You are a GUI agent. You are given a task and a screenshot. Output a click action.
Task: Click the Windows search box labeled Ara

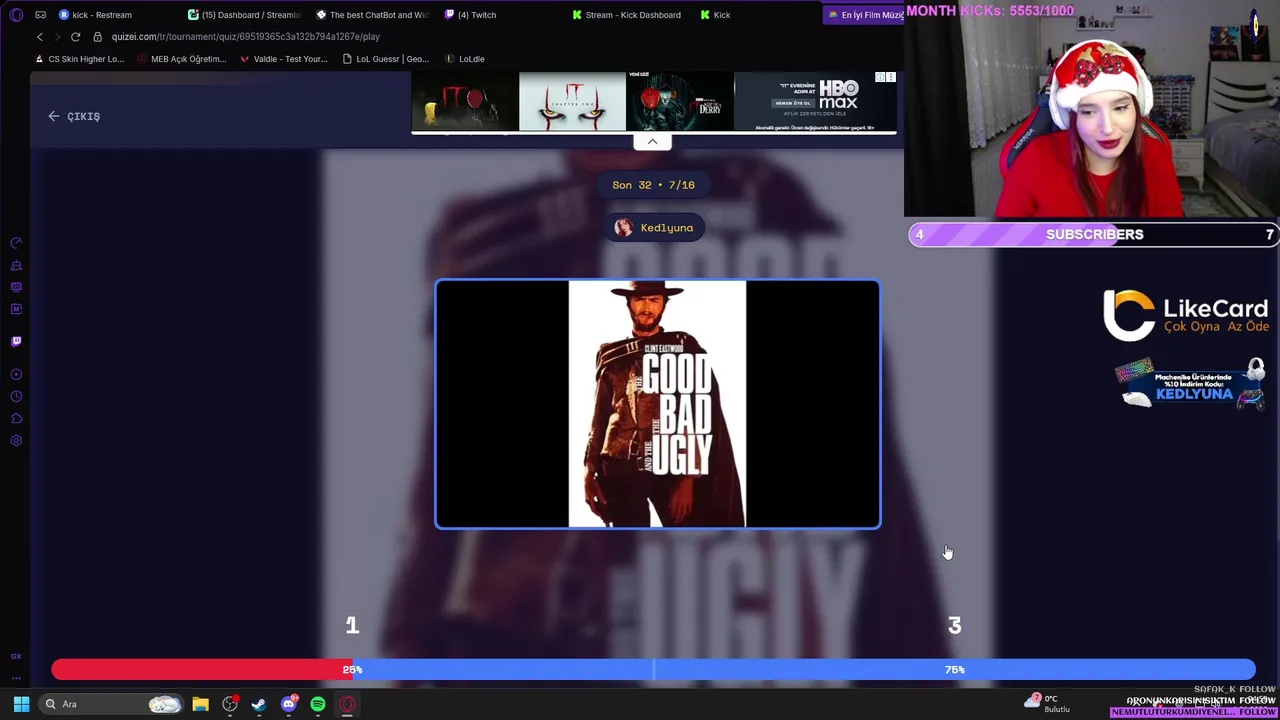[x=112, y=704]
